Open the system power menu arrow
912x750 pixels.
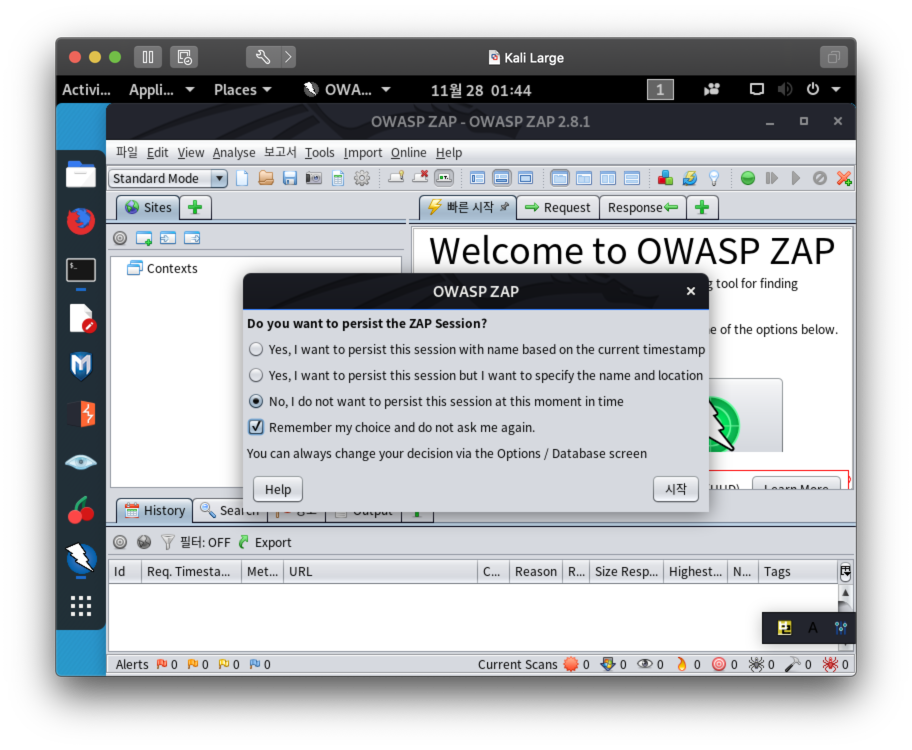coord(836,90)
